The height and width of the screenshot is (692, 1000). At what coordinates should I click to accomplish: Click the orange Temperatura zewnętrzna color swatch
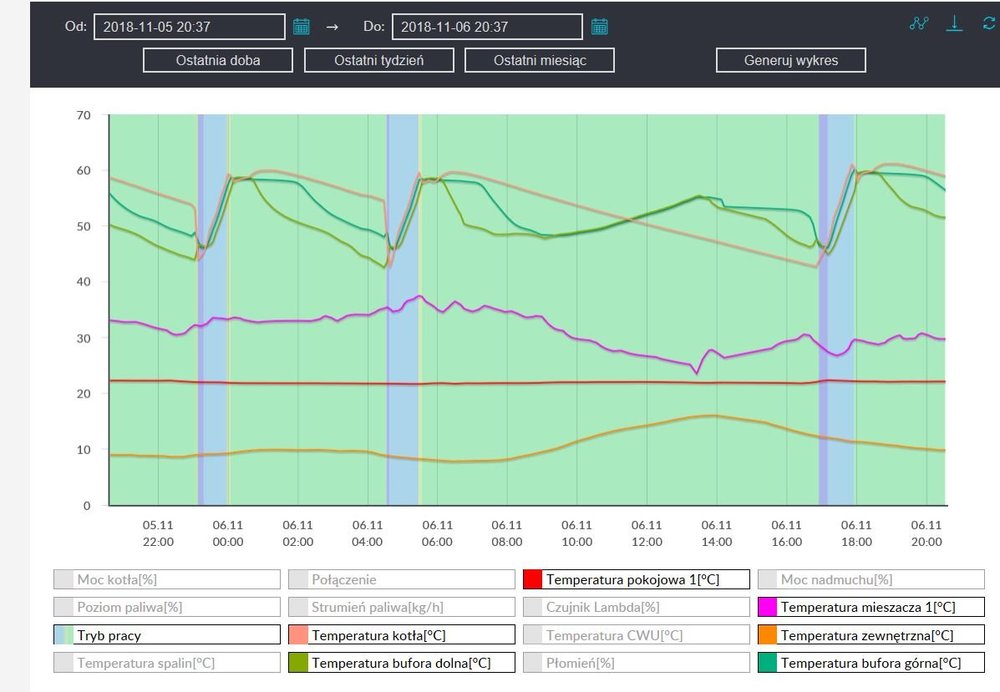click(768, 635)
